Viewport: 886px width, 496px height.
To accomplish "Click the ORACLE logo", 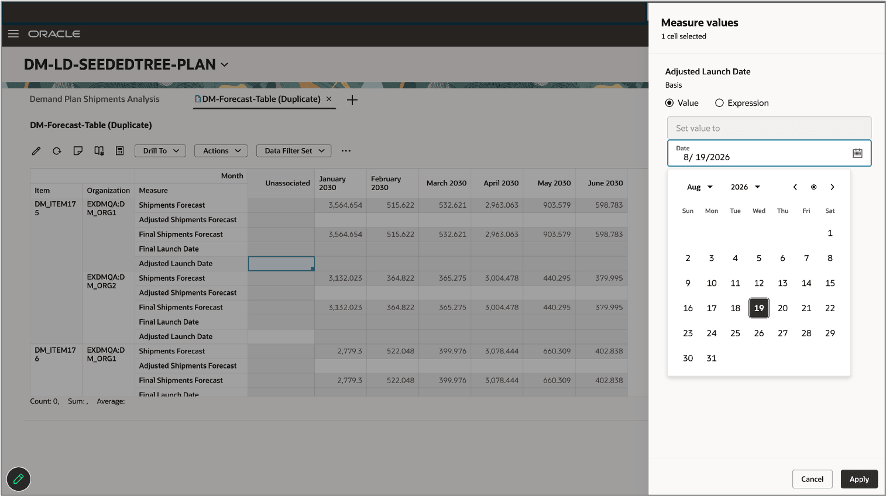I will pyautogui.click(x=54, y=34).
